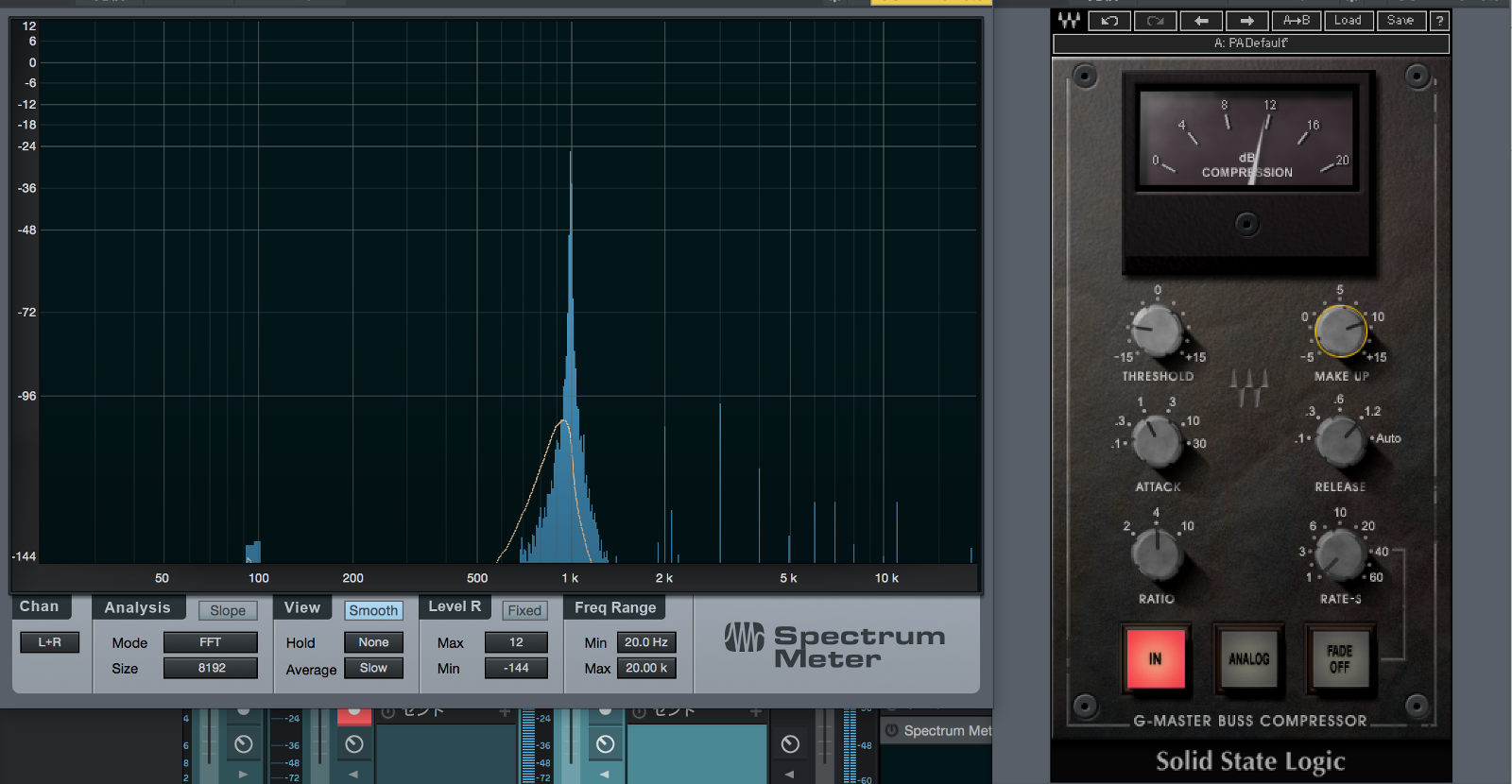Open the FFT size 8192 dropdown
This screenshot has width=1512, height=784.
point(210,668)
